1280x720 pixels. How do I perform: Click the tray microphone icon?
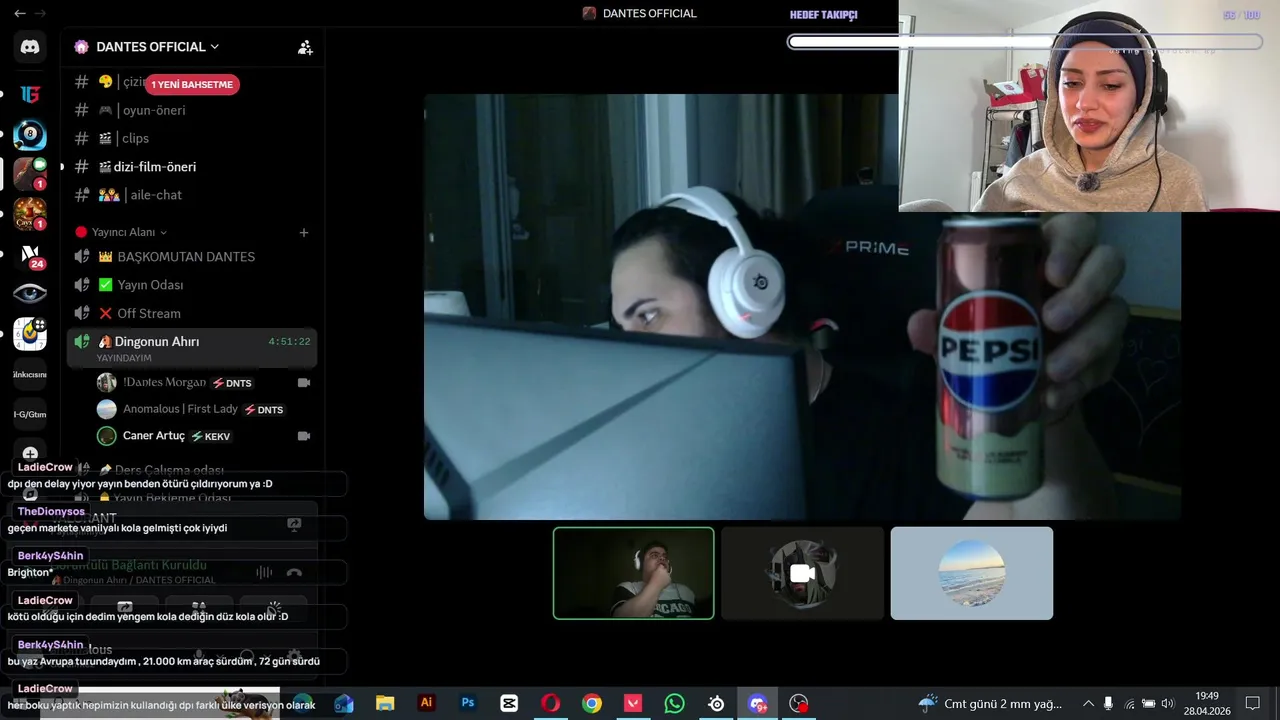(x=1108, y=704)
